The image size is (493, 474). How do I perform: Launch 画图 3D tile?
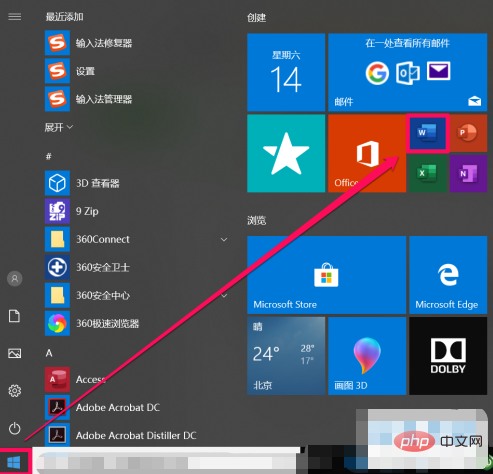click(x=367, y=356)
